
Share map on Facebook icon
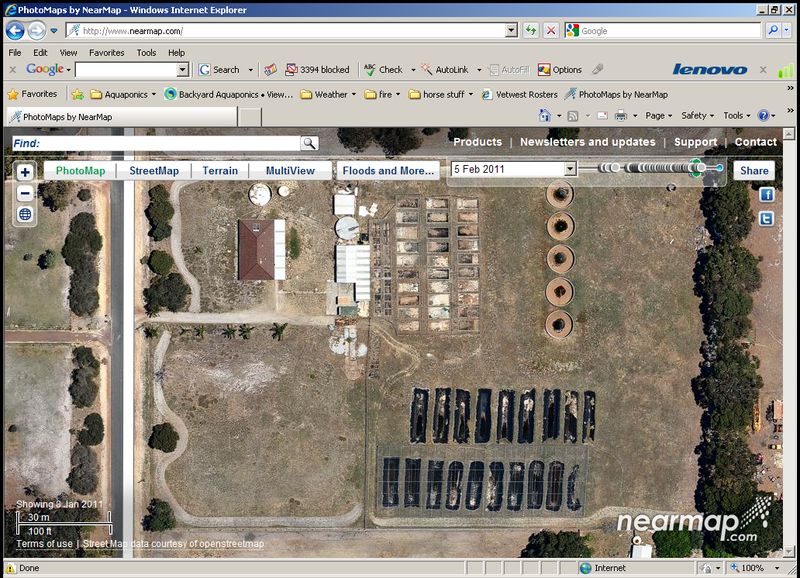click(x=767, y=195)
